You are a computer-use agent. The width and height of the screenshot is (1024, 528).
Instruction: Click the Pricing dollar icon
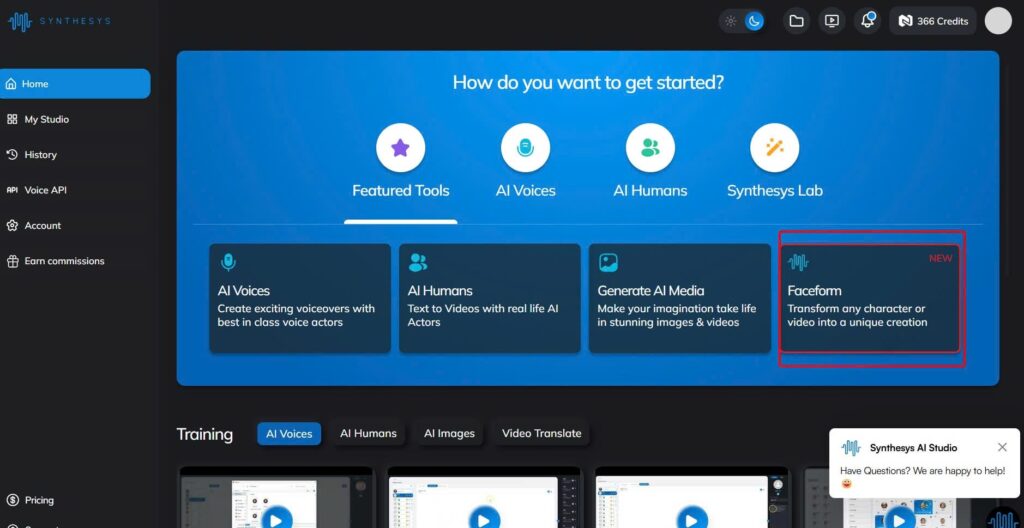[x=12, y=500]
